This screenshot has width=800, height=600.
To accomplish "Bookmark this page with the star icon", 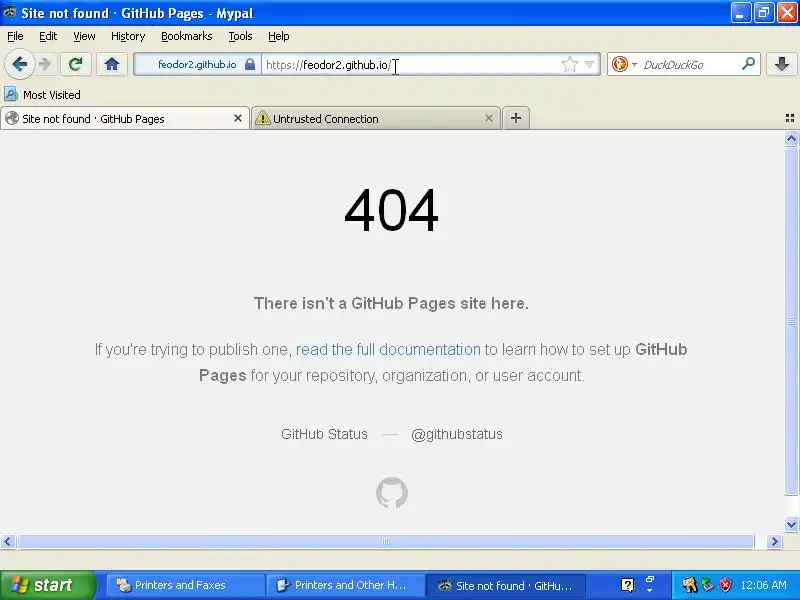I will 569,64.
